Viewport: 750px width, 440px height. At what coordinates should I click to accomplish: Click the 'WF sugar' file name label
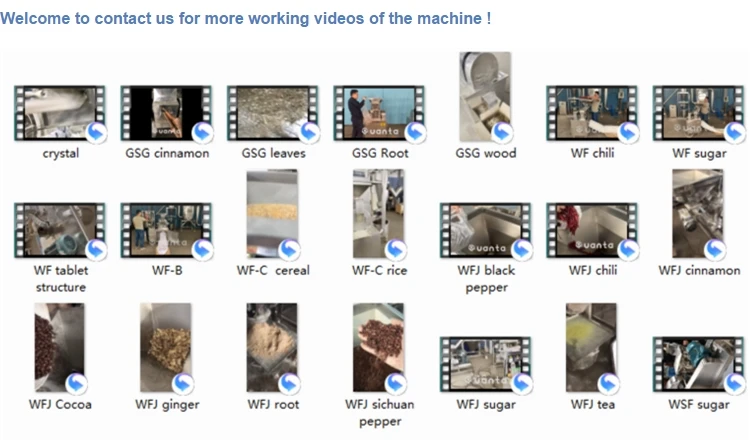(x=699, y=154)
